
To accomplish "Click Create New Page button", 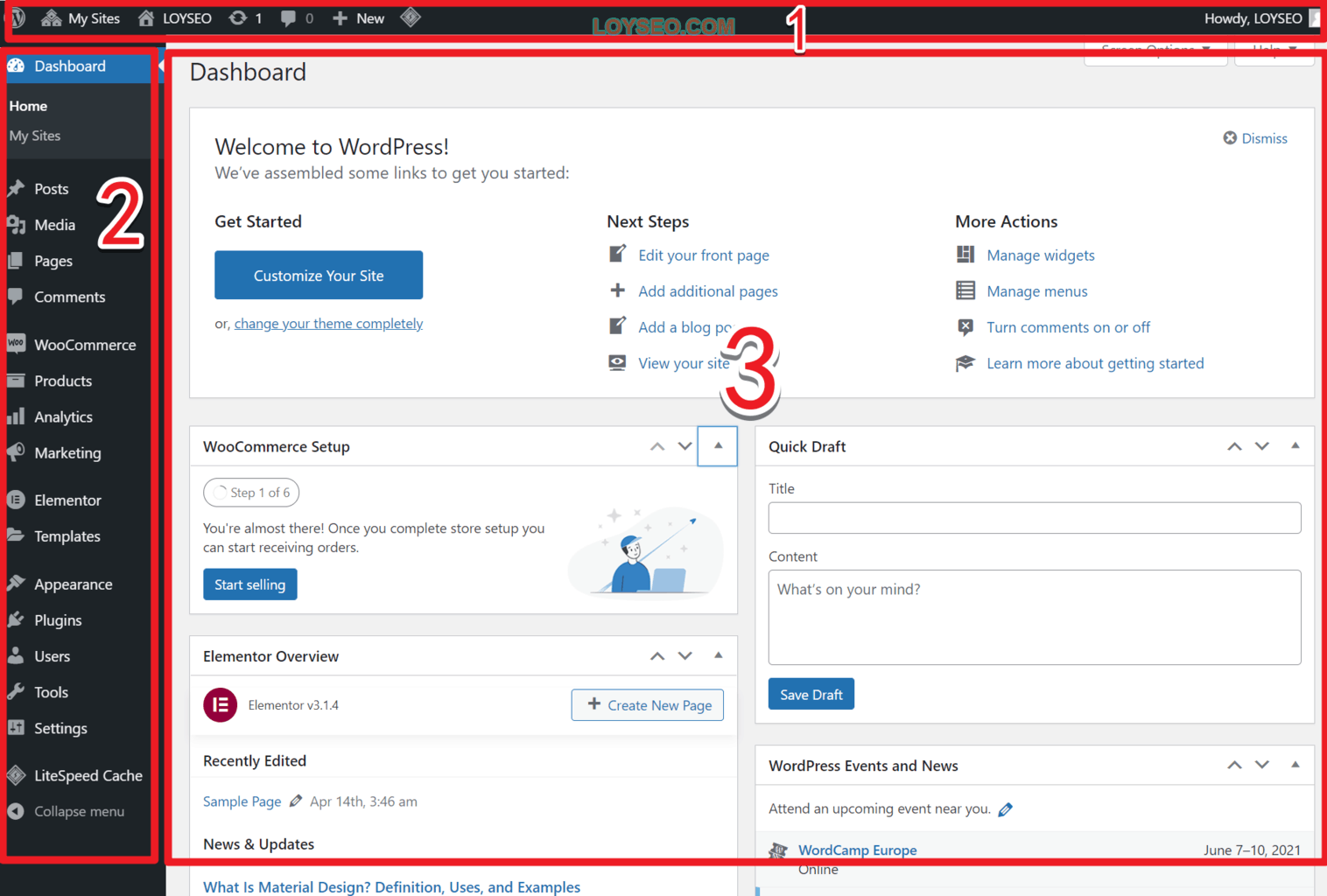I will click(648, 705).
